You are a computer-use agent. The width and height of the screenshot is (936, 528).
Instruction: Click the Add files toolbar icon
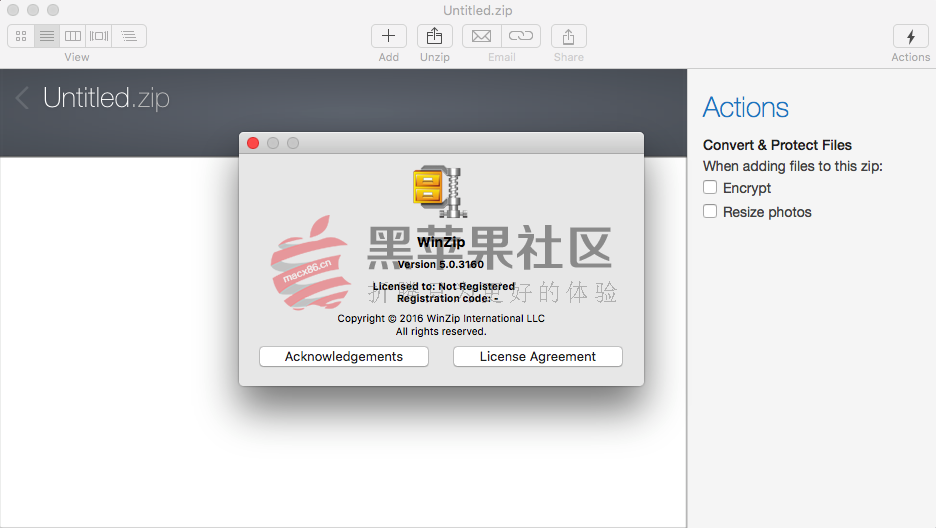tap(389, 36)
